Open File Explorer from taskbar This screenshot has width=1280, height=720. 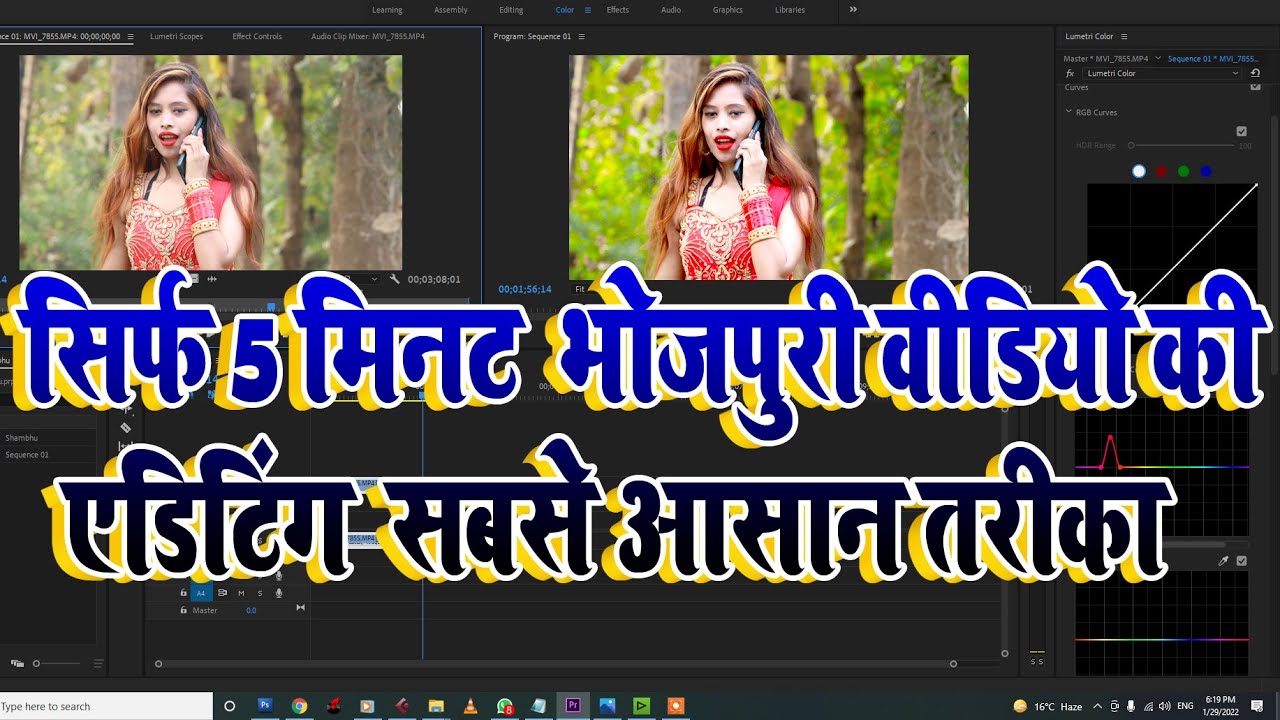[436, 706]
